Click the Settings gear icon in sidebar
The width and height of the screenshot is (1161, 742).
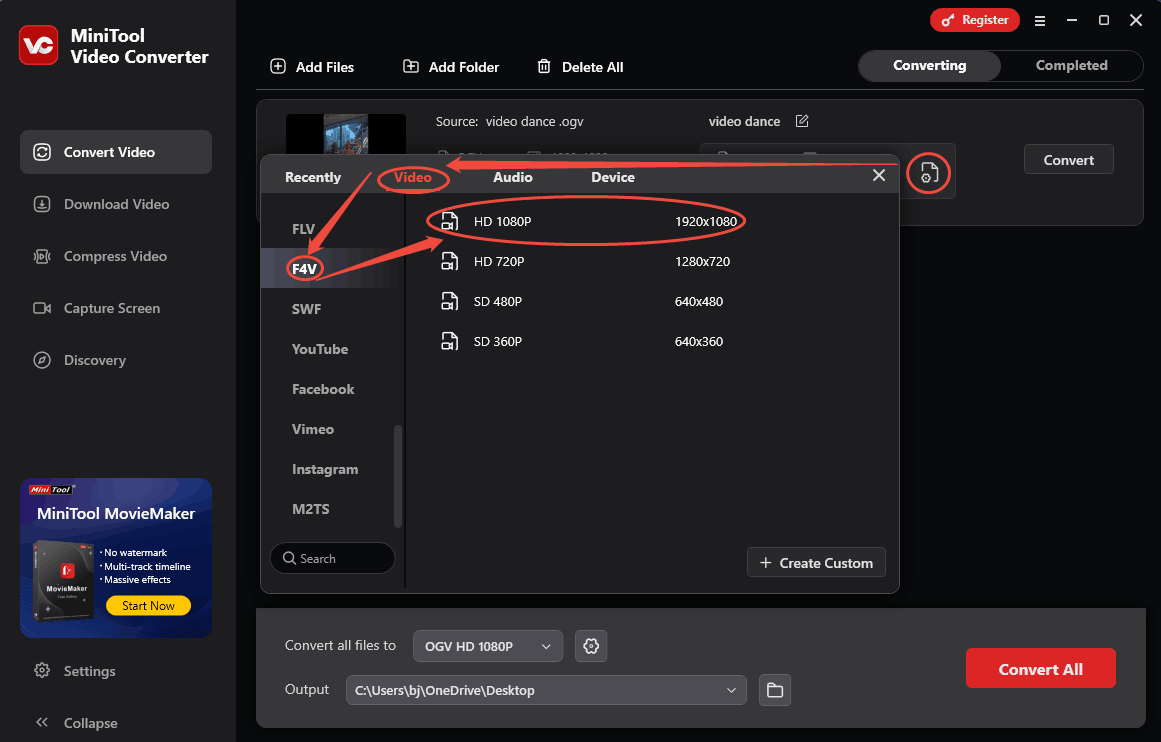coord(42,670)
